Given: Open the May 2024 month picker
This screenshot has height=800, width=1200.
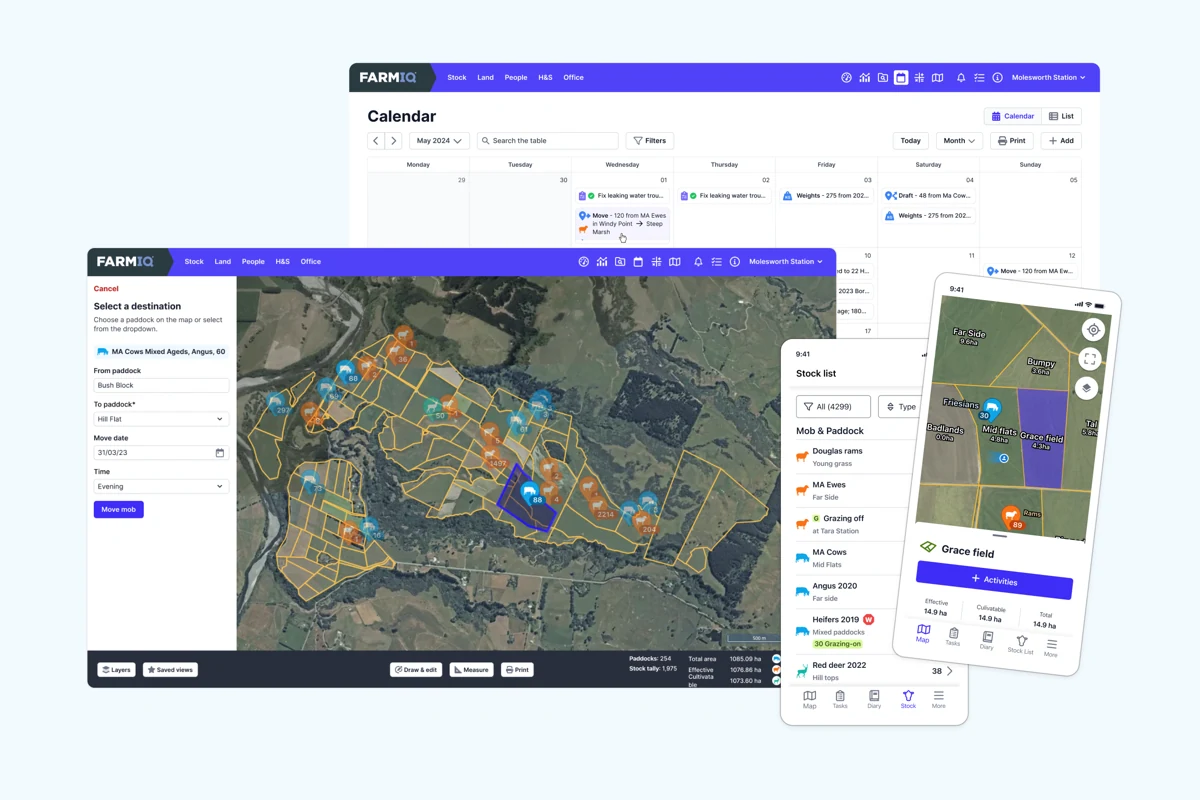Looking at the screenshot, I should point(439,141).
